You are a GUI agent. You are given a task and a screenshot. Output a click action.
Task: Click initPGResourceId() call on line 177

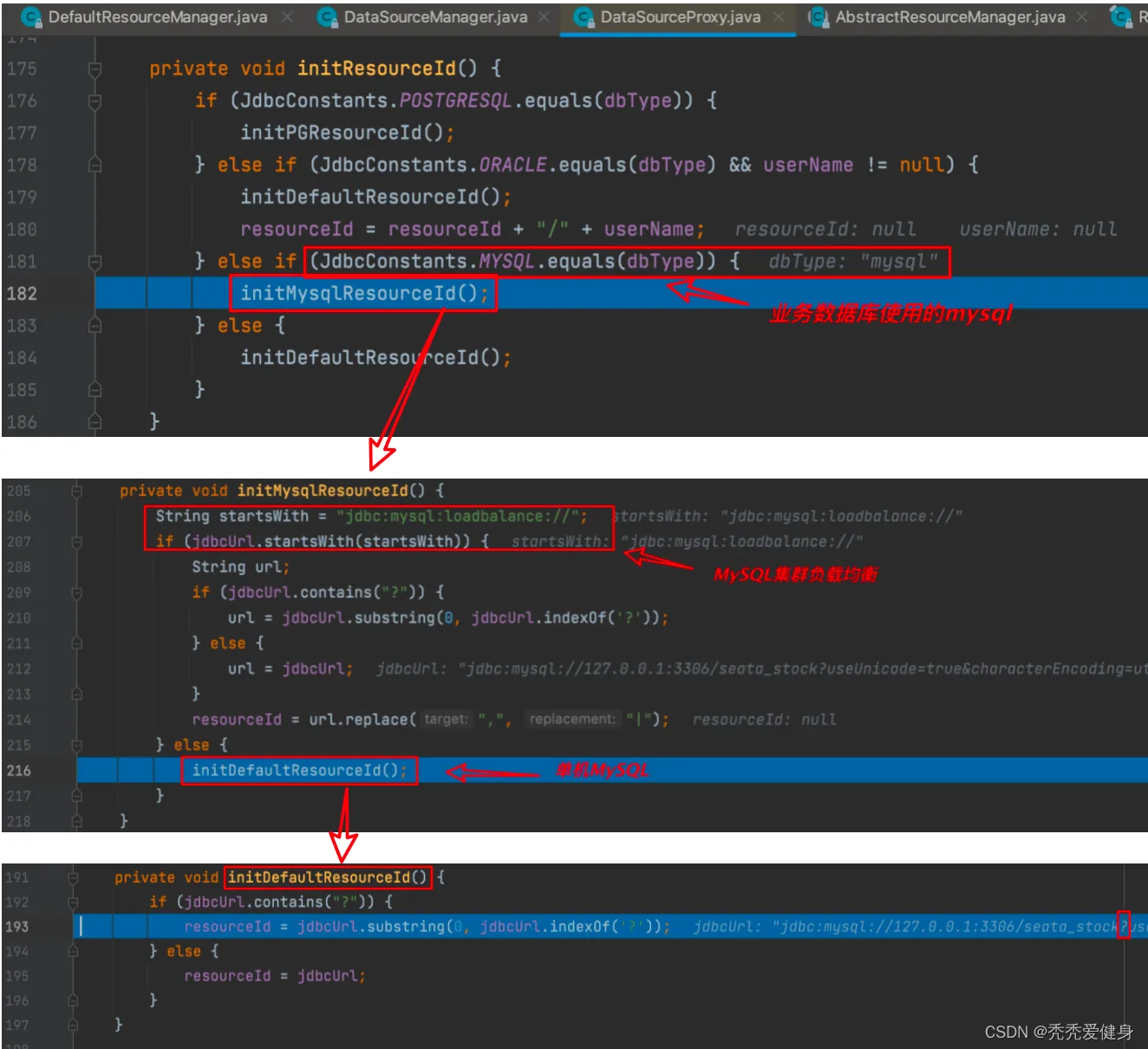coord(348,133)
